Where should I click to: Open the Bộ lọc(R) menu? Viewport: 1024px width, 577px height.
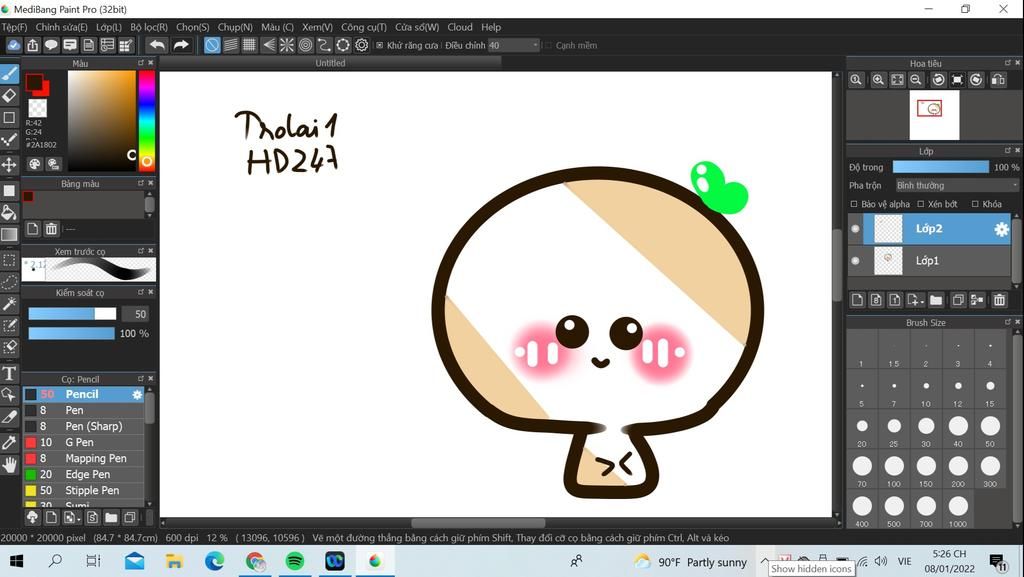[149, 27]
